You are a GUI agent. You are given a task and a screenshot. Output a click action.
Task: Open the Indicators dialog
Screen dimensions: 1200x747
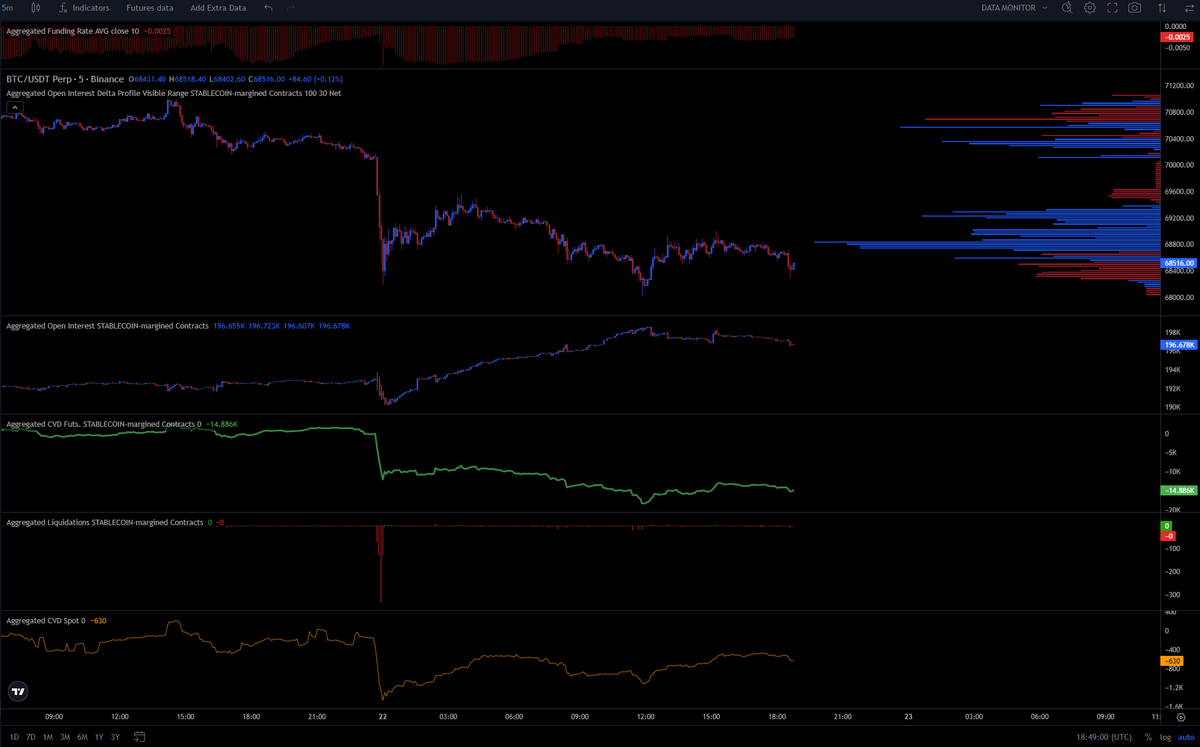(83, 8)
